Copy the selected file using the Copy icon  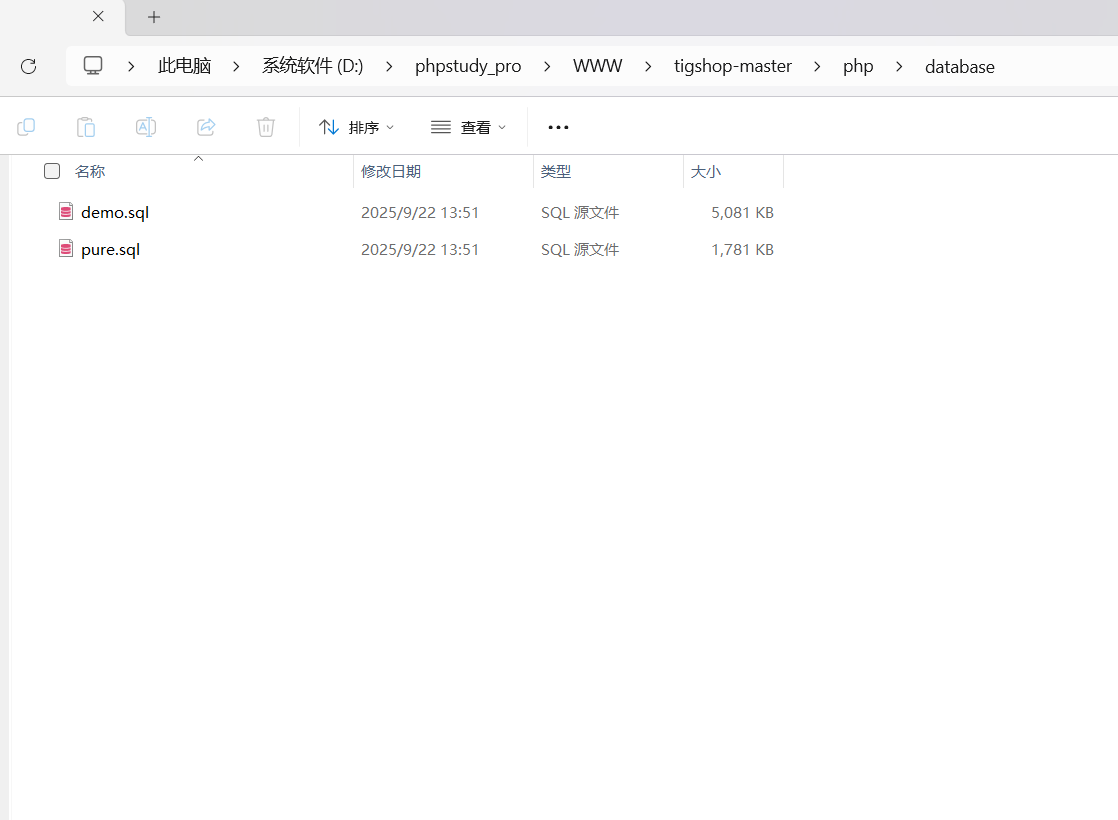pos(26,127)
